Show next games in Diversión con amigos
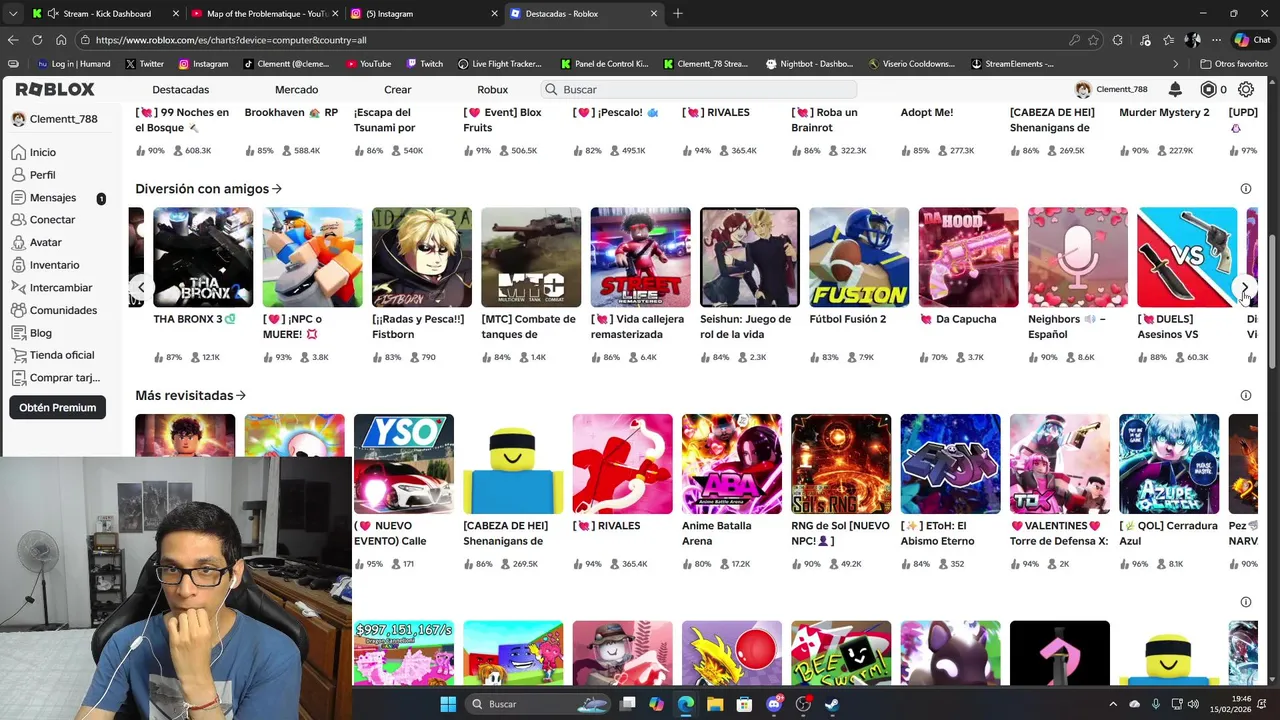Screen dimensions: 1280x720 (x=1245, y=288)
